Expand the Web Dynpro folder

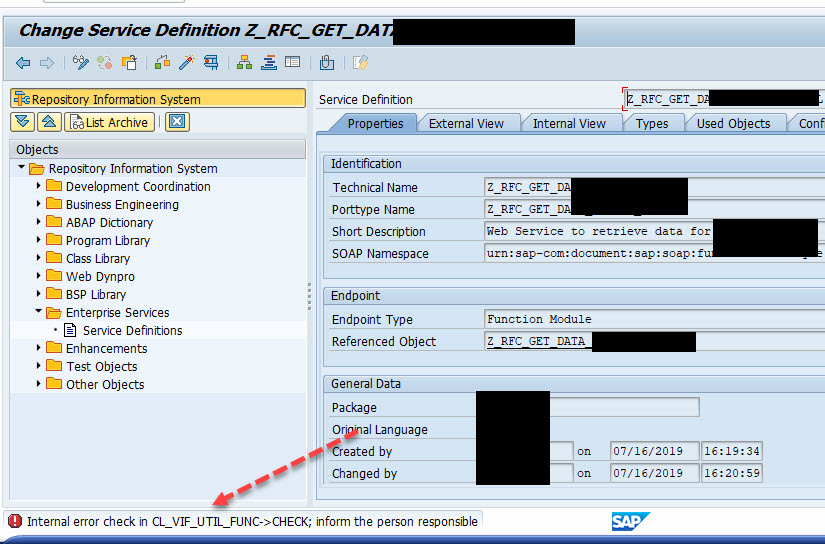[38, 276]
